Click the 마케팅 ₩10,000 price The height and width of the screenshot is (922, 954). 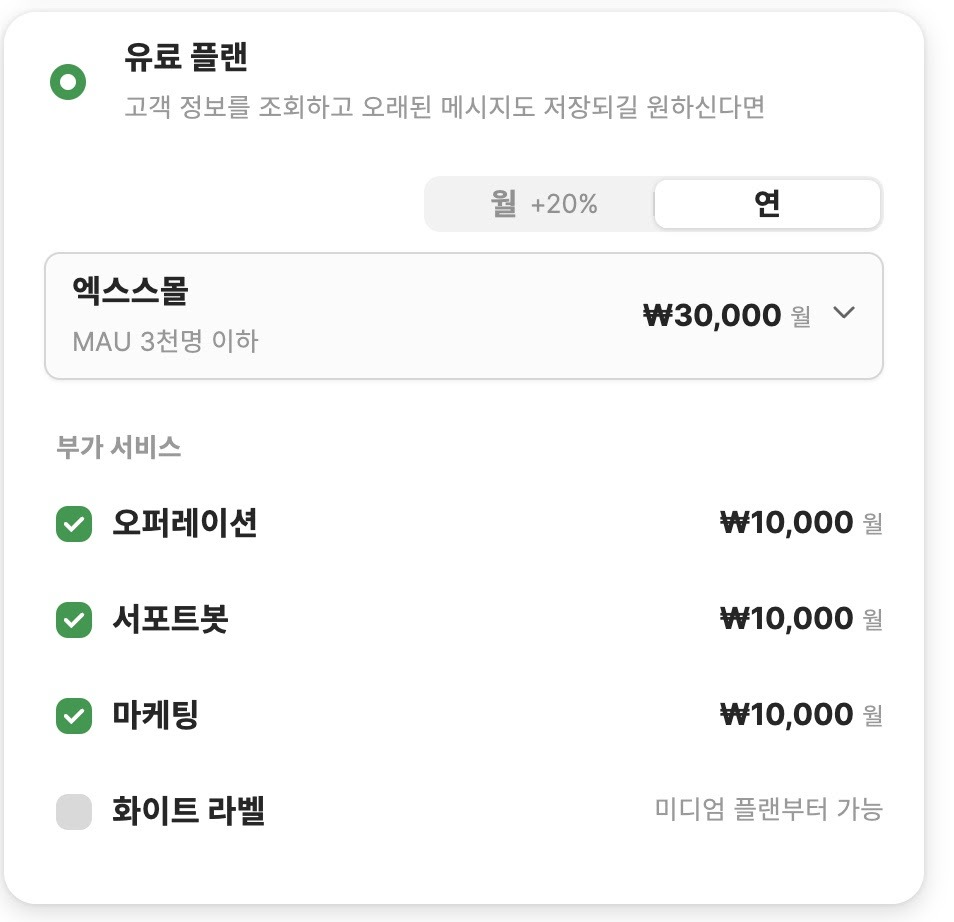click(x=786, y=715)
